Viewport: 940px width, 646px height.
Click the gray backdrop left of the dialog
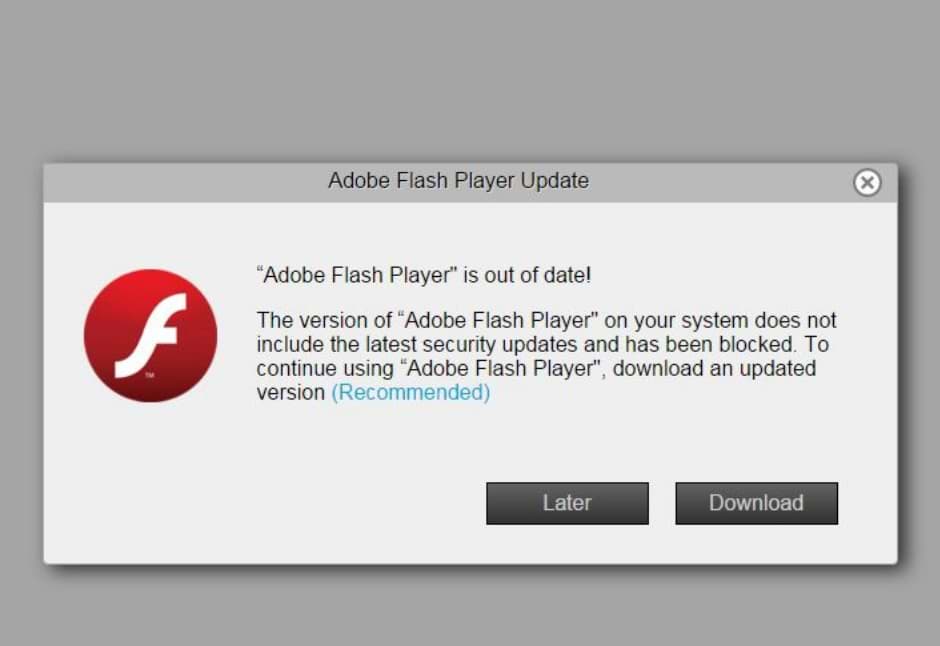20,360
